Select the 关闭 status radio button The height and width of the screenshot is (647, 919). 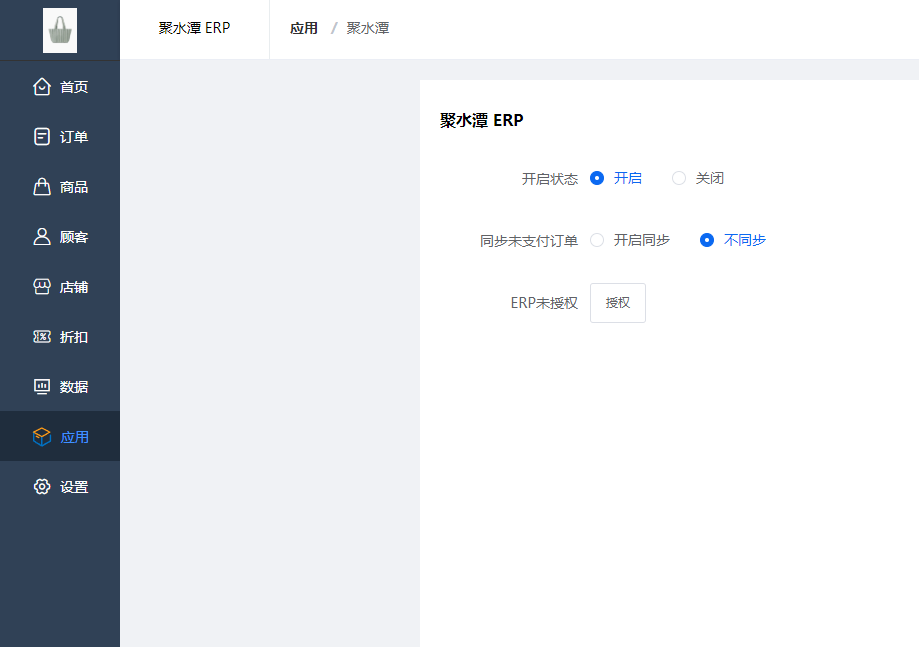[679, 178]
